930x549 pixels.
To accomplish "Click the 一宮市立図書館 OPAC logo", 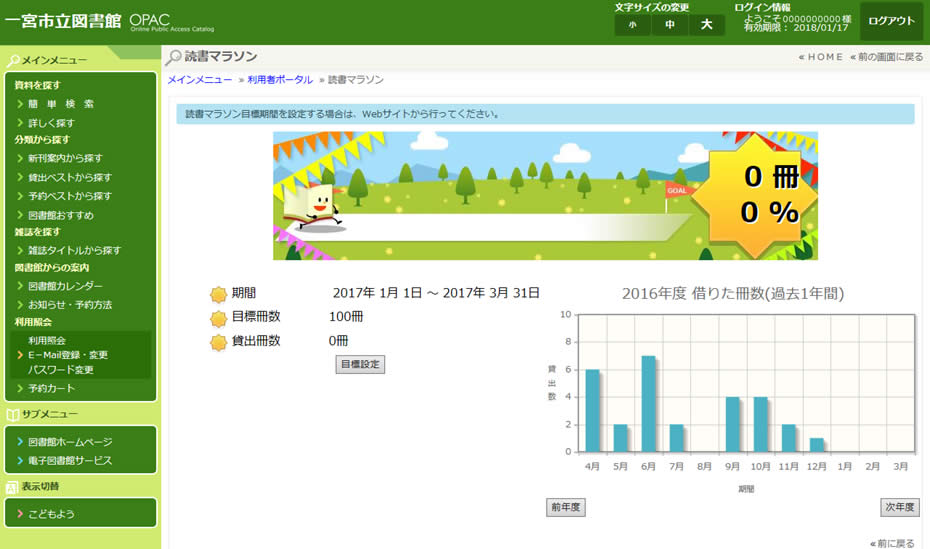I will coord(100,21).
